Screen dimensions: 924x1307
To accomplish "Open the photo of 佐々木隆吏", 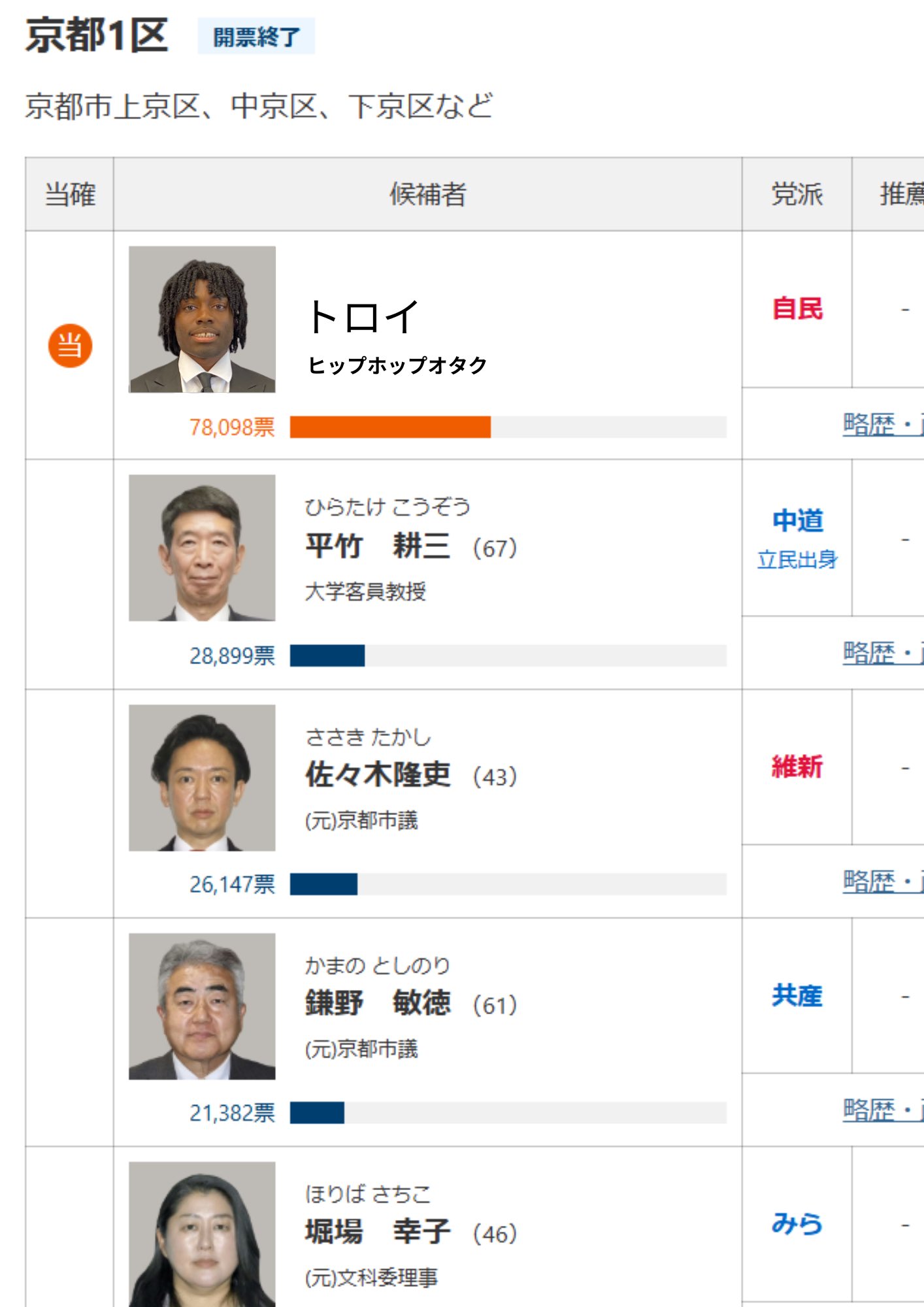I will 202,778.
